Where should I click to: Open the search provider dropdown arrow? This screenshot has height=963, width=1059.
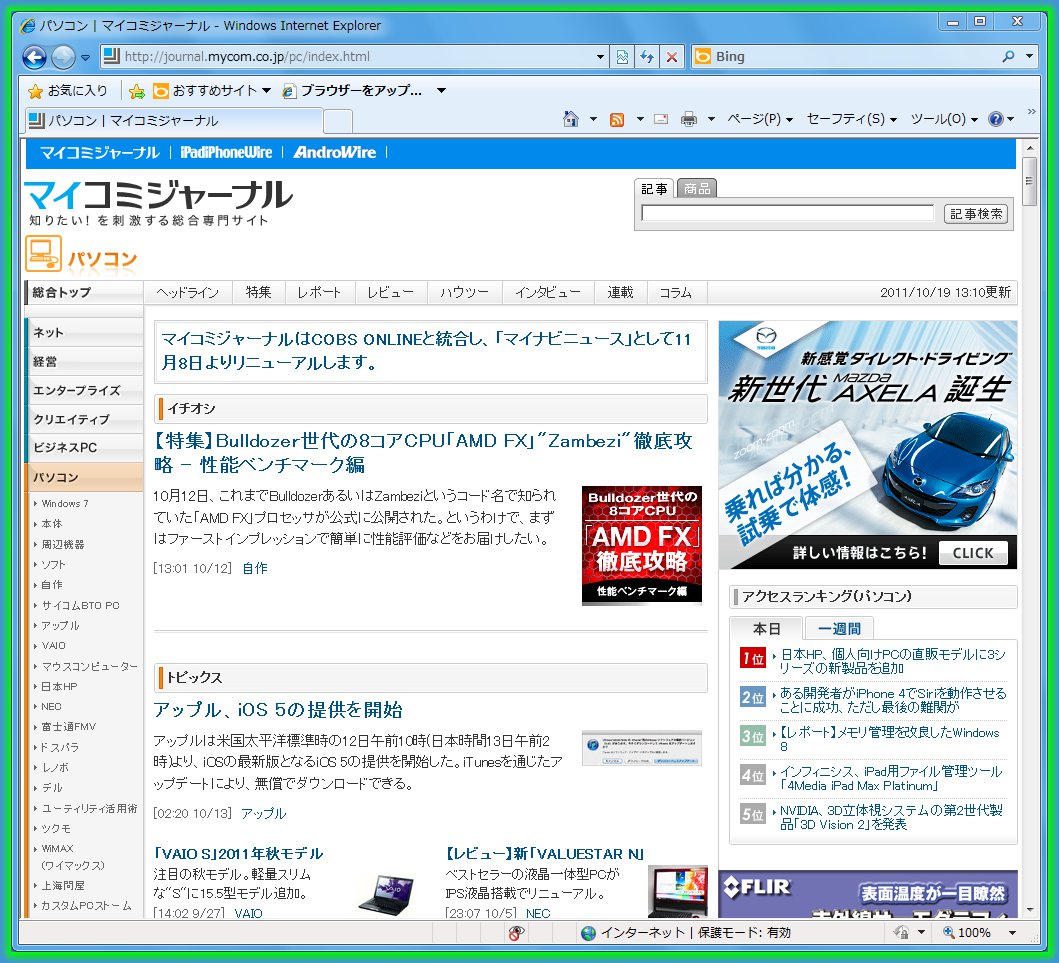point(1030,57)
